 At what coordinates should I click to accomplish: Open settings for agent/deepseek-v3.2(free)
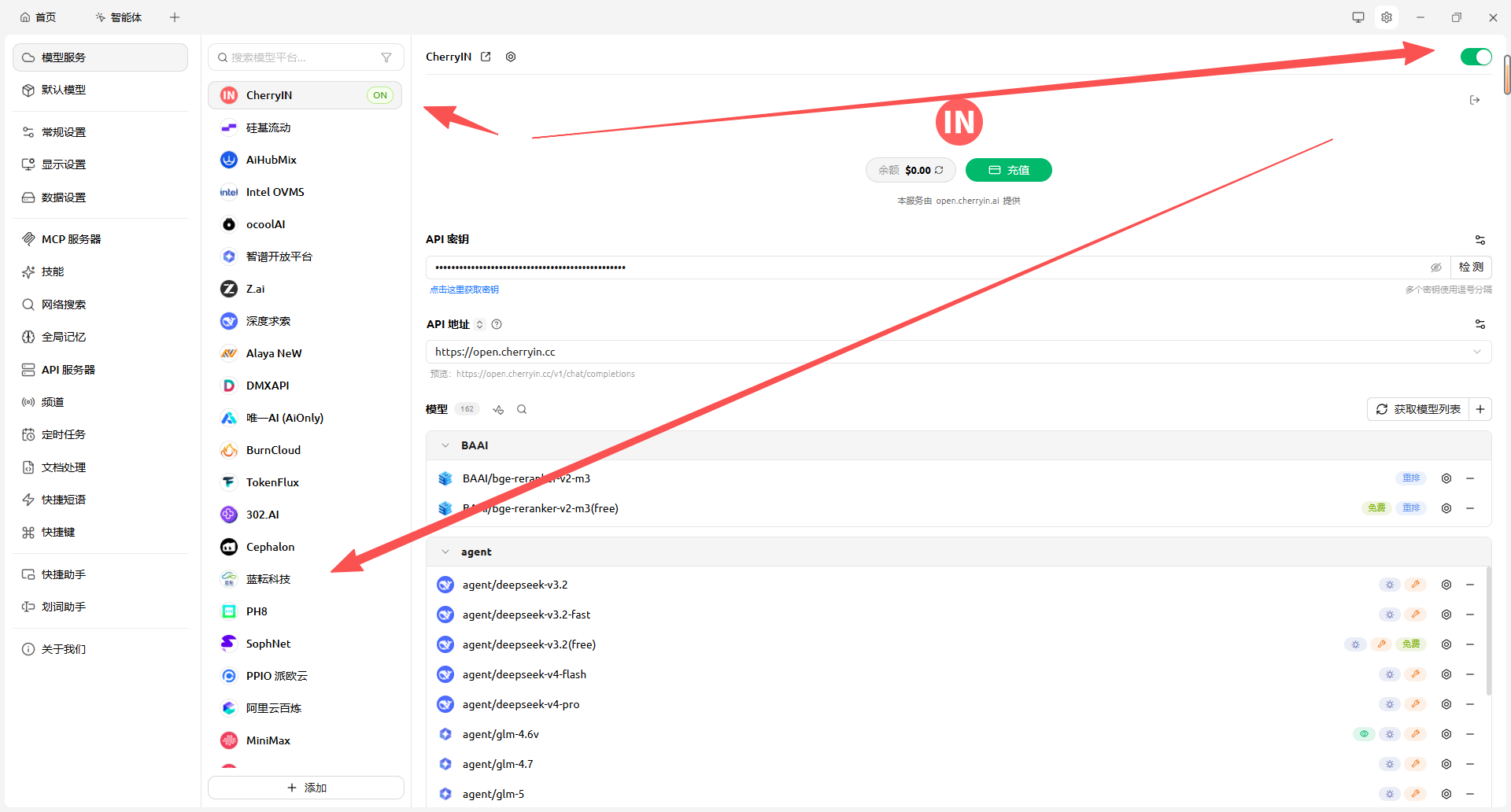point(1446,644)
